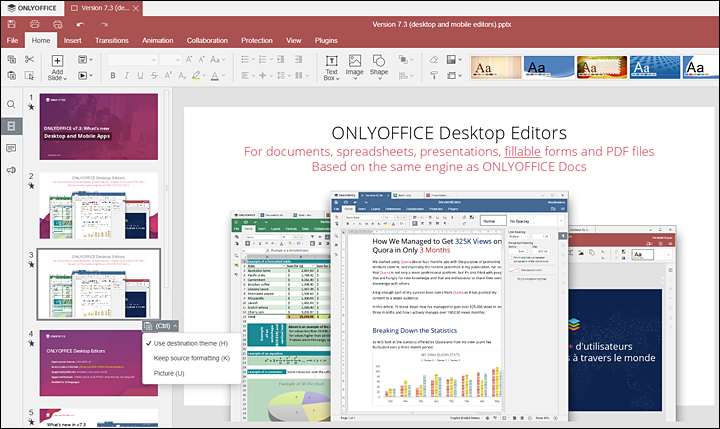Select slide 1 thumbnail

pos(99,127)
